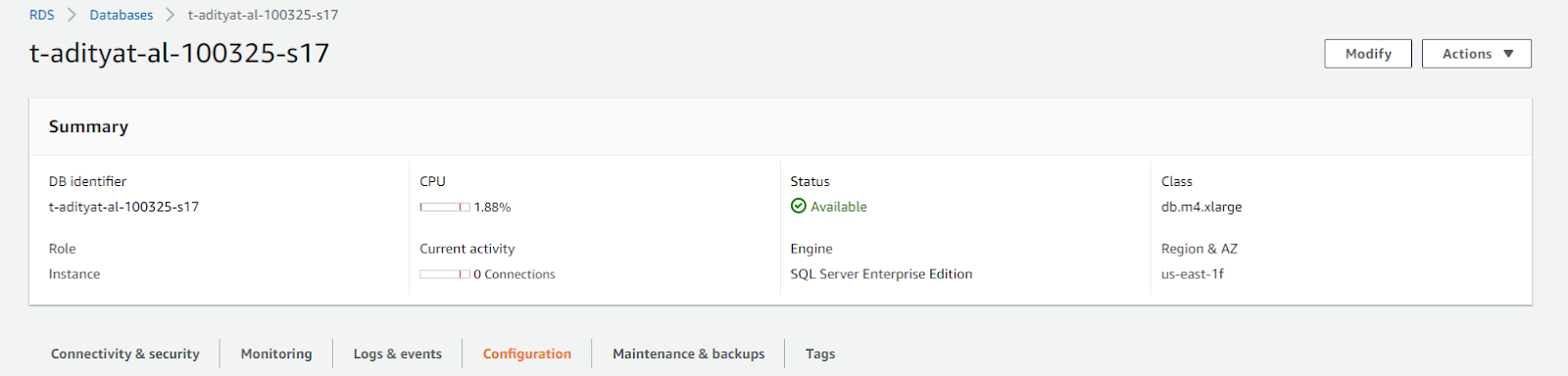This screenshot has height=376, width=1568.
Task: Click the db.m4.xlarge class value
Action: click(x=1201, y=207)
